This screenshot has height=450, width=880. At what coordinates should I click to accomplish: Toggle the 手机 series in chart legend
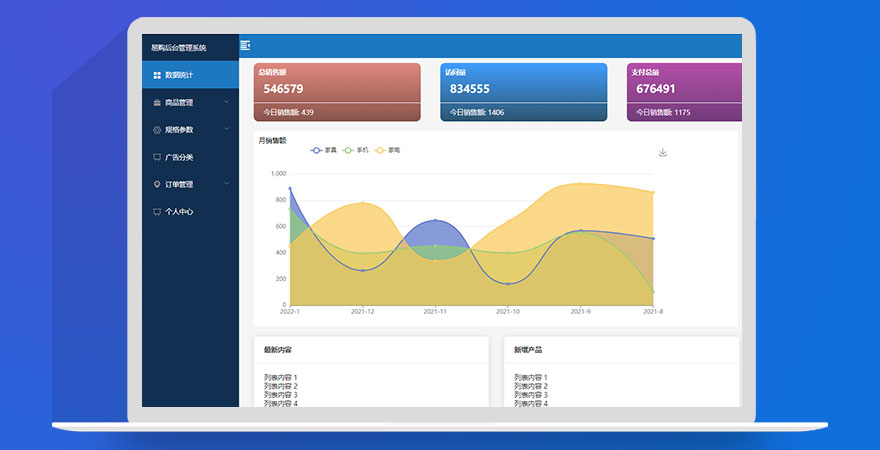click(355, 150)
